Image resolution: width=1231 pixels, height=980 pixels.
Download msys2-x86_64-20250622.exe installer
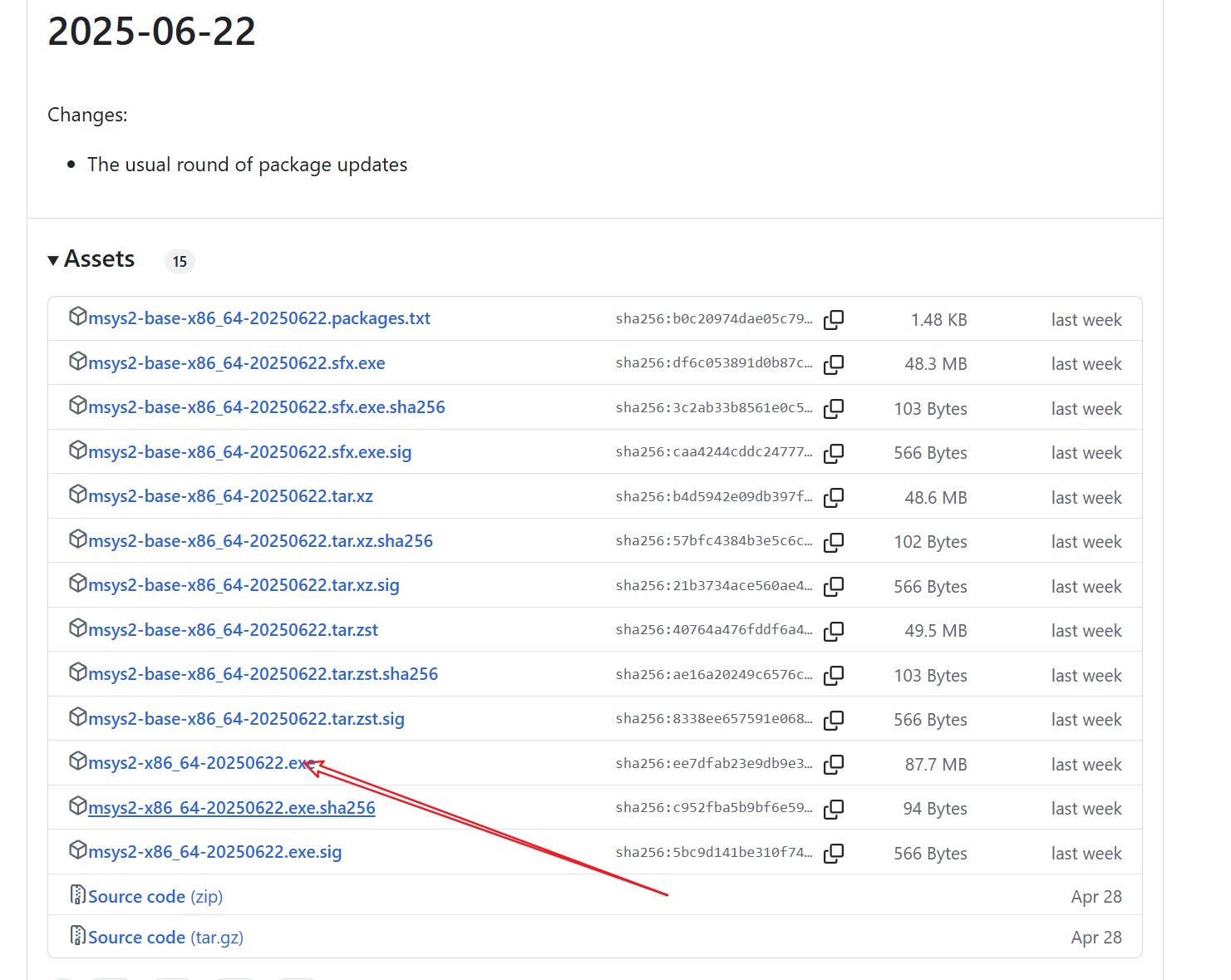coord(198,763)
